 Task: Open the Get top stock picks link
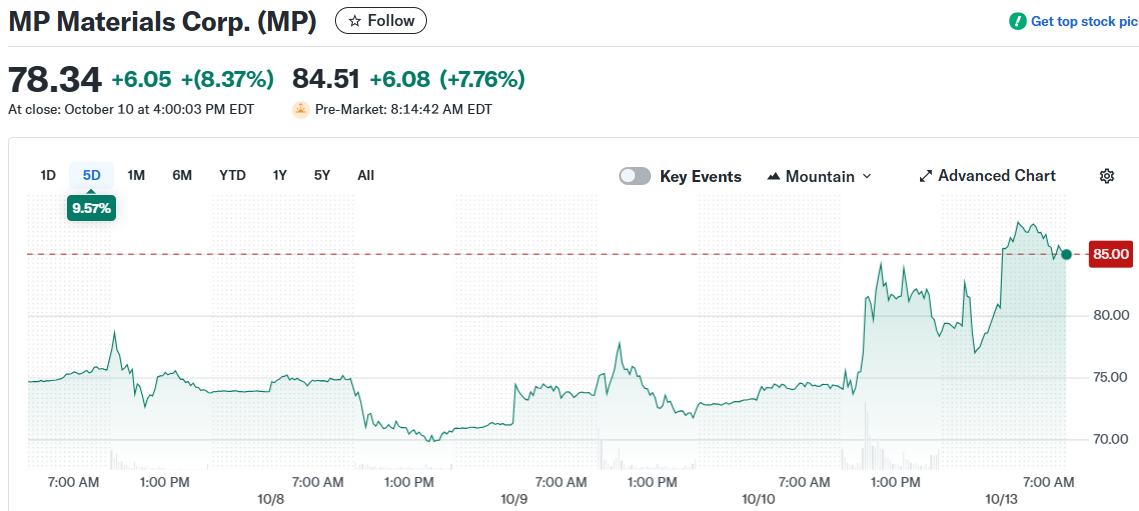1084,21
